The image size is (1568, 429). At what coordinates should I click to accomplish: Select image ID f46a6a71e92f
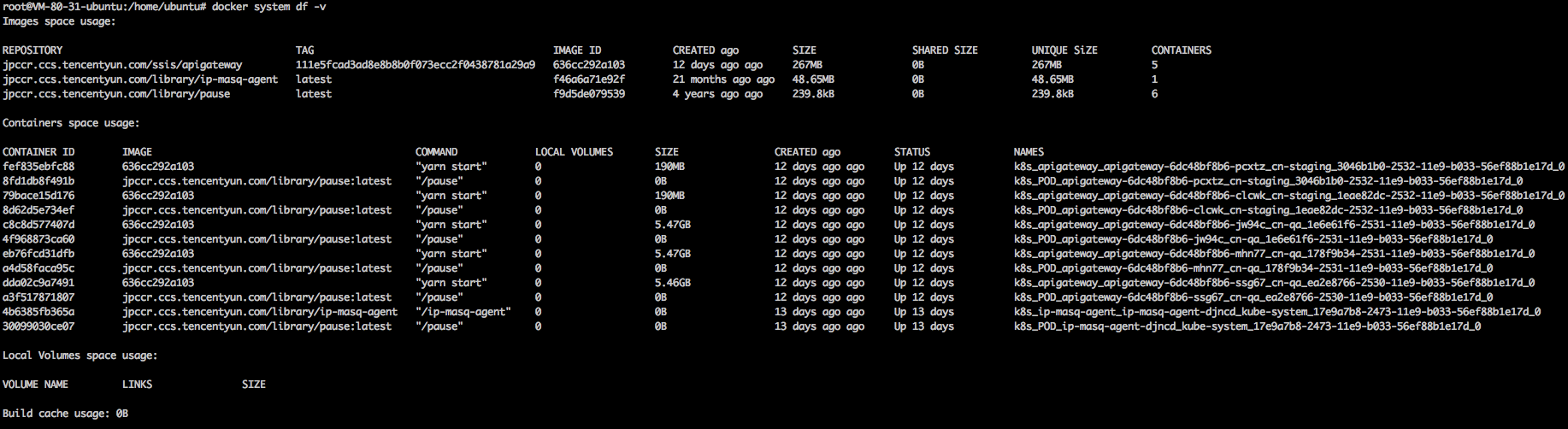tap(589, 79)
